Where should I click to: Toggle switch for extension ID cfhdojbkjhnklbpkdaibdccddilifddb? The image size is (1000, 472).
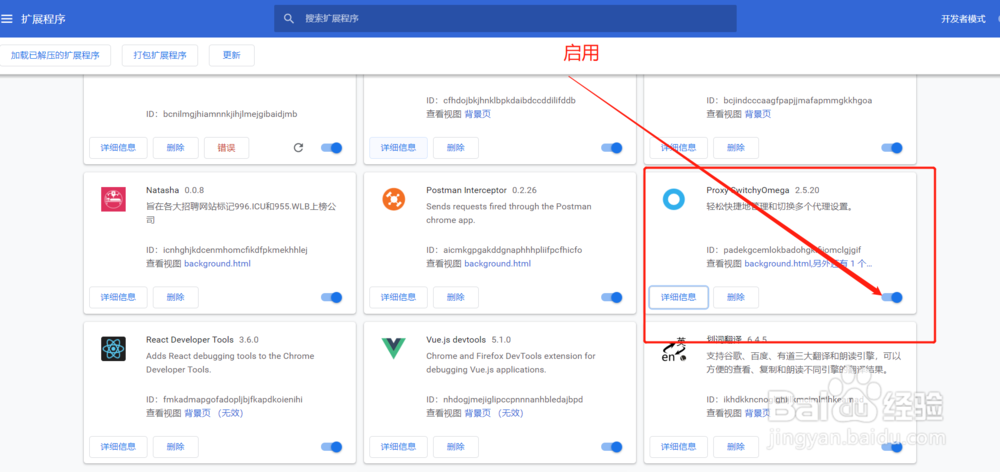612,148
